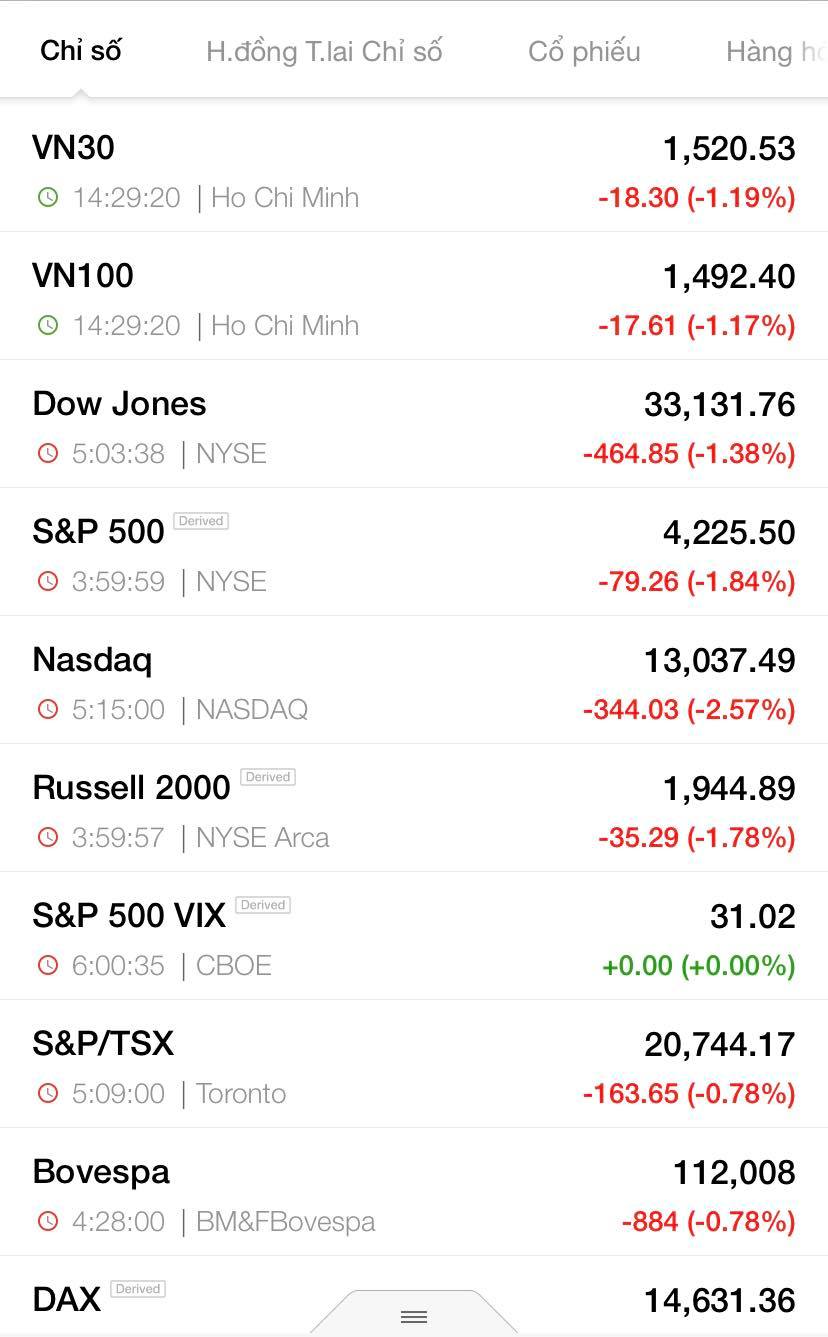
Task: Open the S&P/TSX index name
Action: coord(103,1044)
